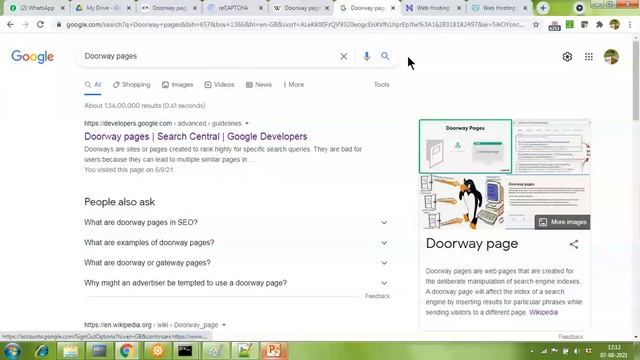This screenshot has height=360, width=640.
Task: Open the Chrome profile avatar in the toolbar
Action: 615,24
